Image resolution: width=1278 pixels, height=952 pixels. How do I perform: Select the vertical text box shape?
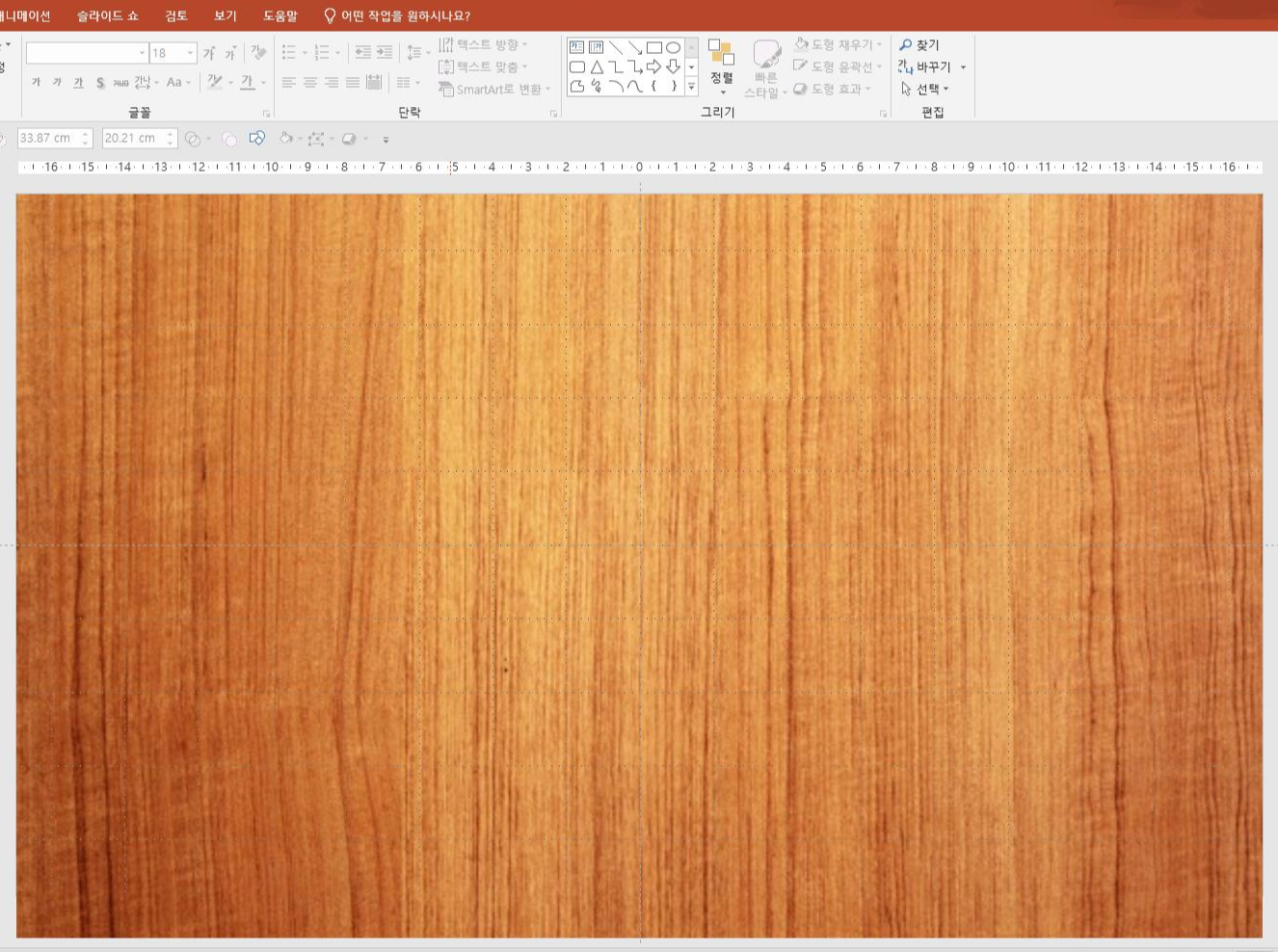[596, 47]
